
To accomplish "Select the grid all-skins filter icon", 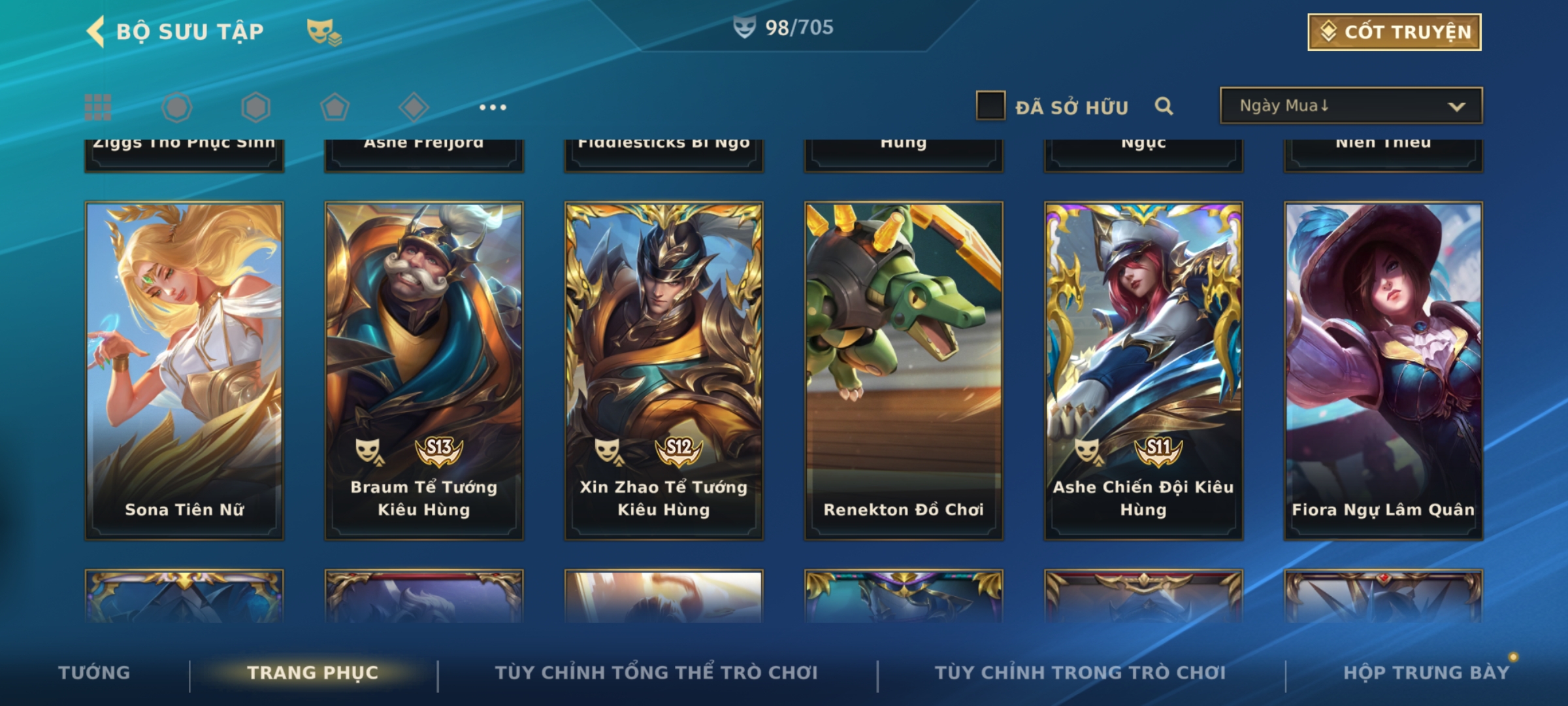I will pos(98,107).
